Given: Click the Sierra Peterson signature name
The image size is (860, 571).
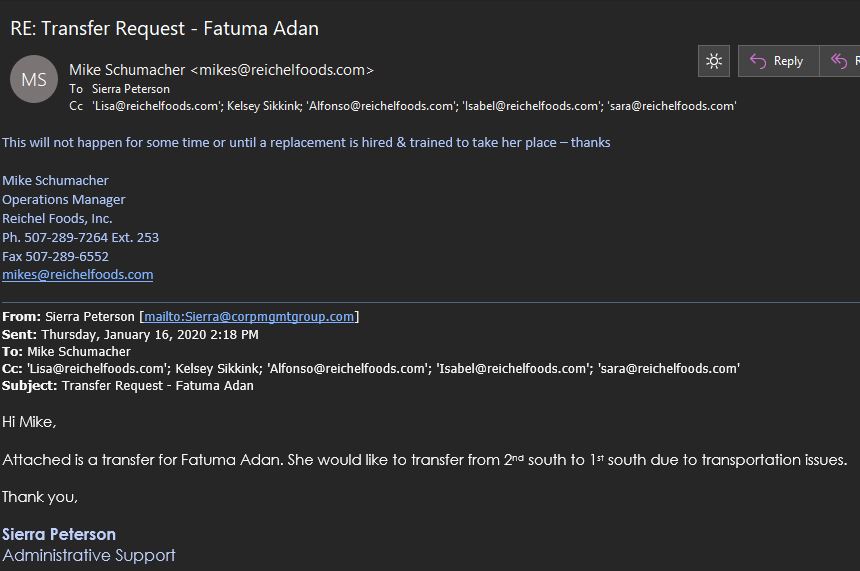Looking at the screenshot, I should (x=59, y=534).
